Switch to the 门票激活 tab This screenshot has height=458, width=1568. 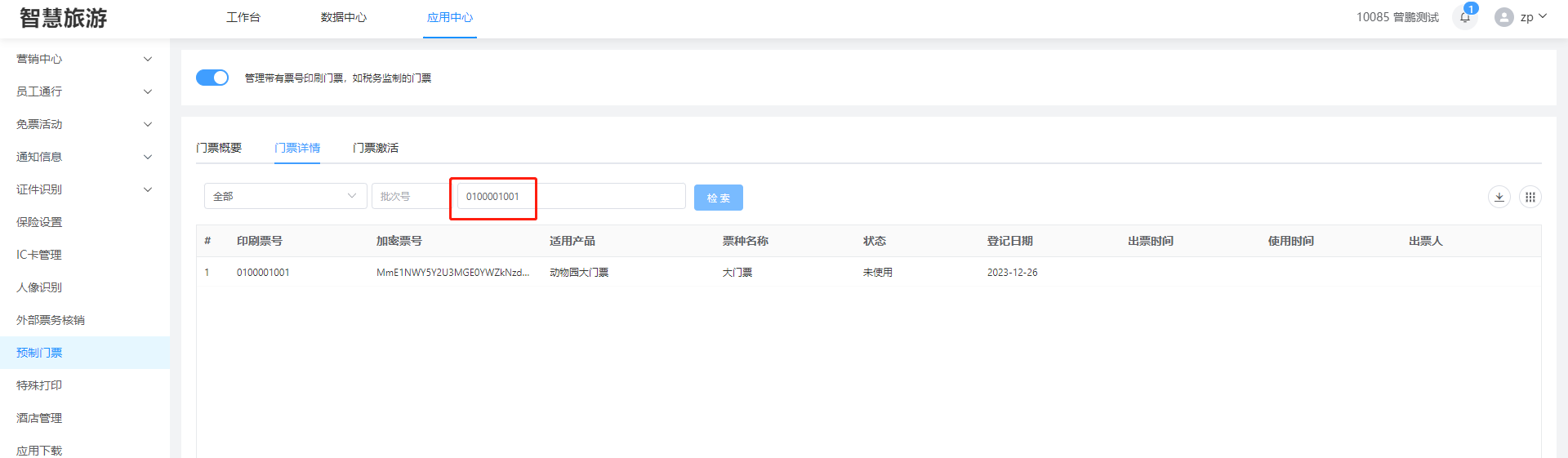[376, 148]
